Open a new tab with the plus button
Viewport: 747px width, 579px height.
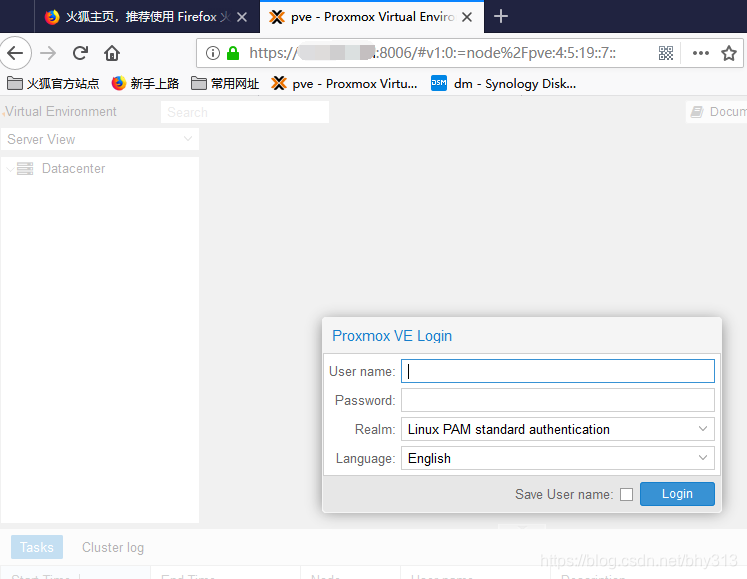pos(501,17)
